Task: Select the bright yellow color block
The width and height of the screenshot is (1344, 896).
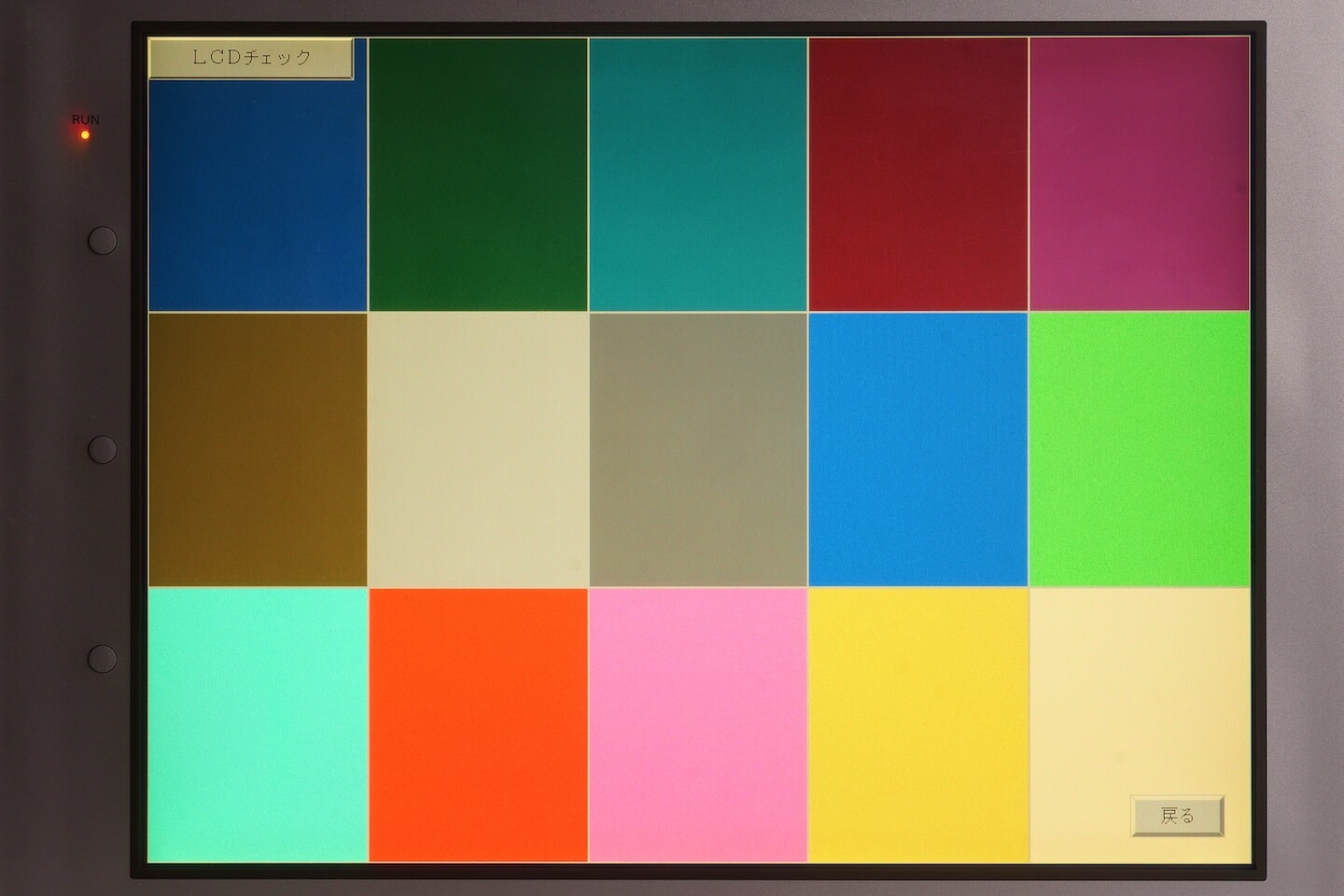Action: [918, 724]
